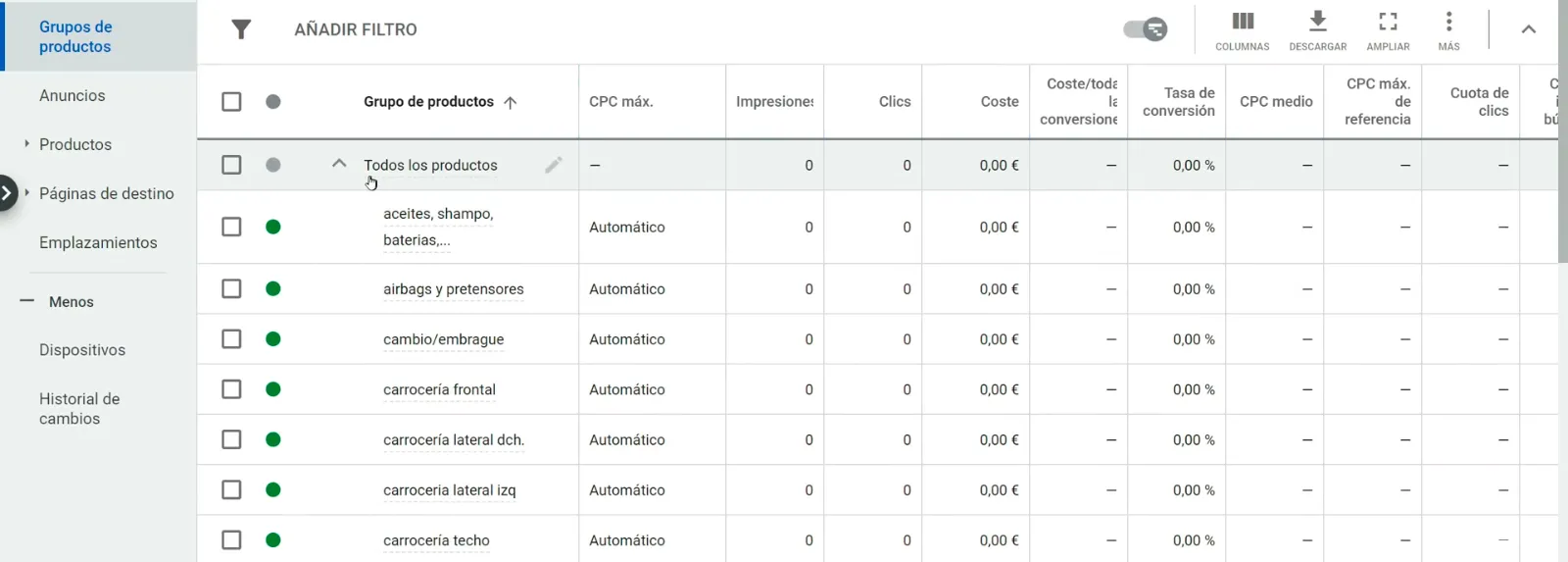Open the Más three-dot menu
Image resolution: width=1568 pixels, height=562 pixels.
pyautogui.click(x=1448, y=30)
